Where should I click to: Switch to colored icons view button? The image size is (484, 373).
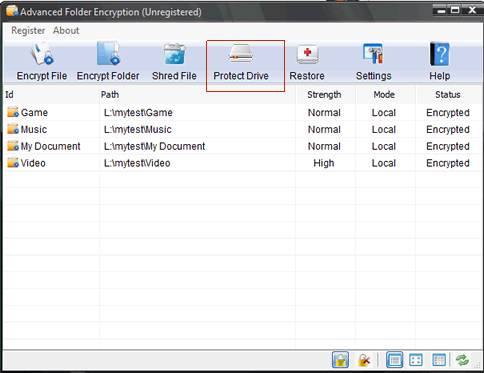tap(416, 360)
